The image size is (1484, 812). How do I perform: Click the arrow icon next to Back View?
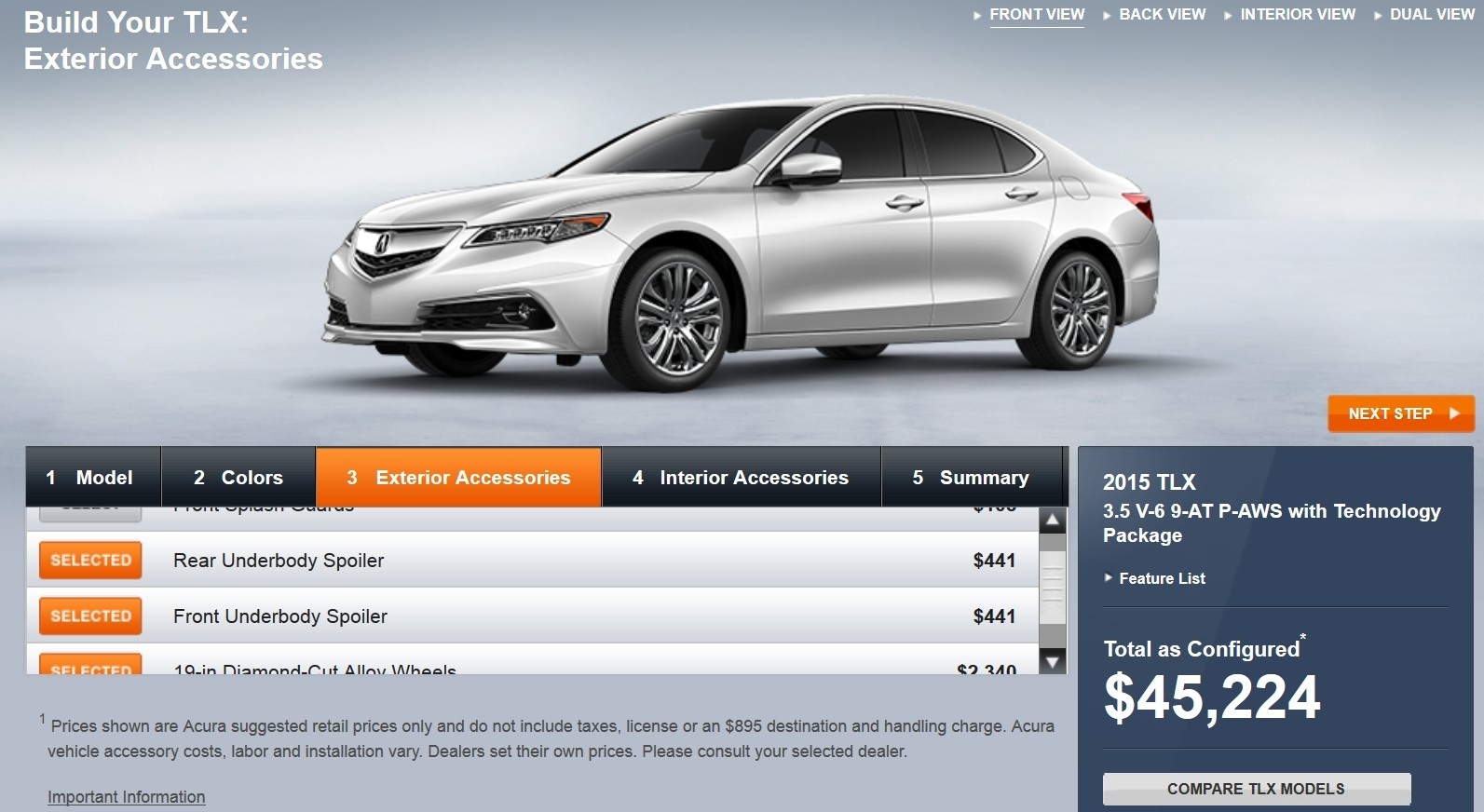coord(1107,16)
